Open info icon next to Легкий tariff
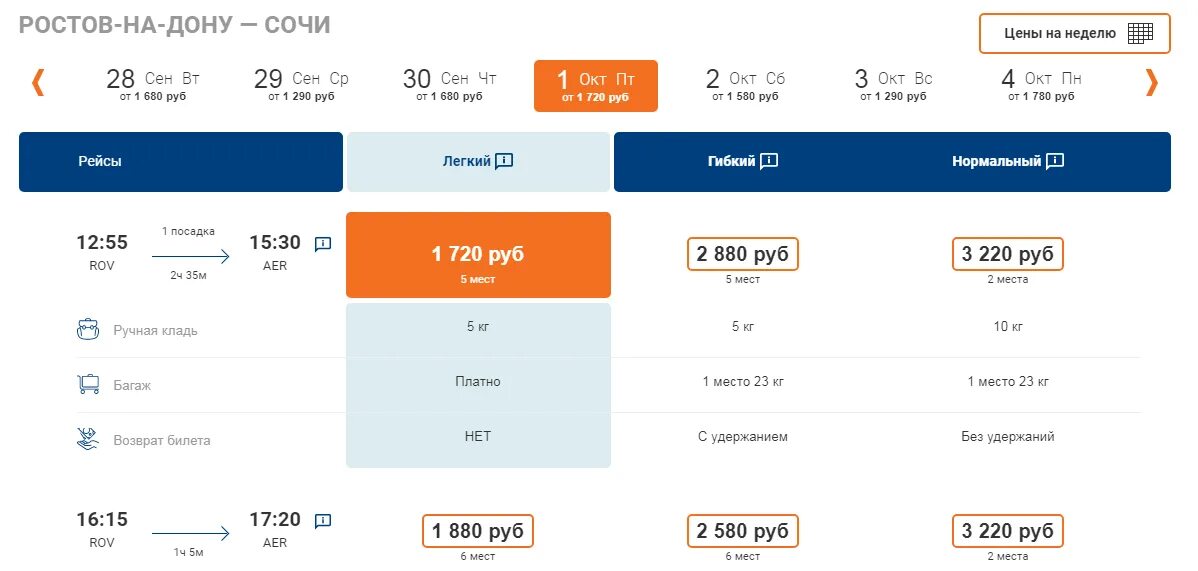Image resolution: width=1198 pixels, height=571 pixels. (x=504, y=161)
